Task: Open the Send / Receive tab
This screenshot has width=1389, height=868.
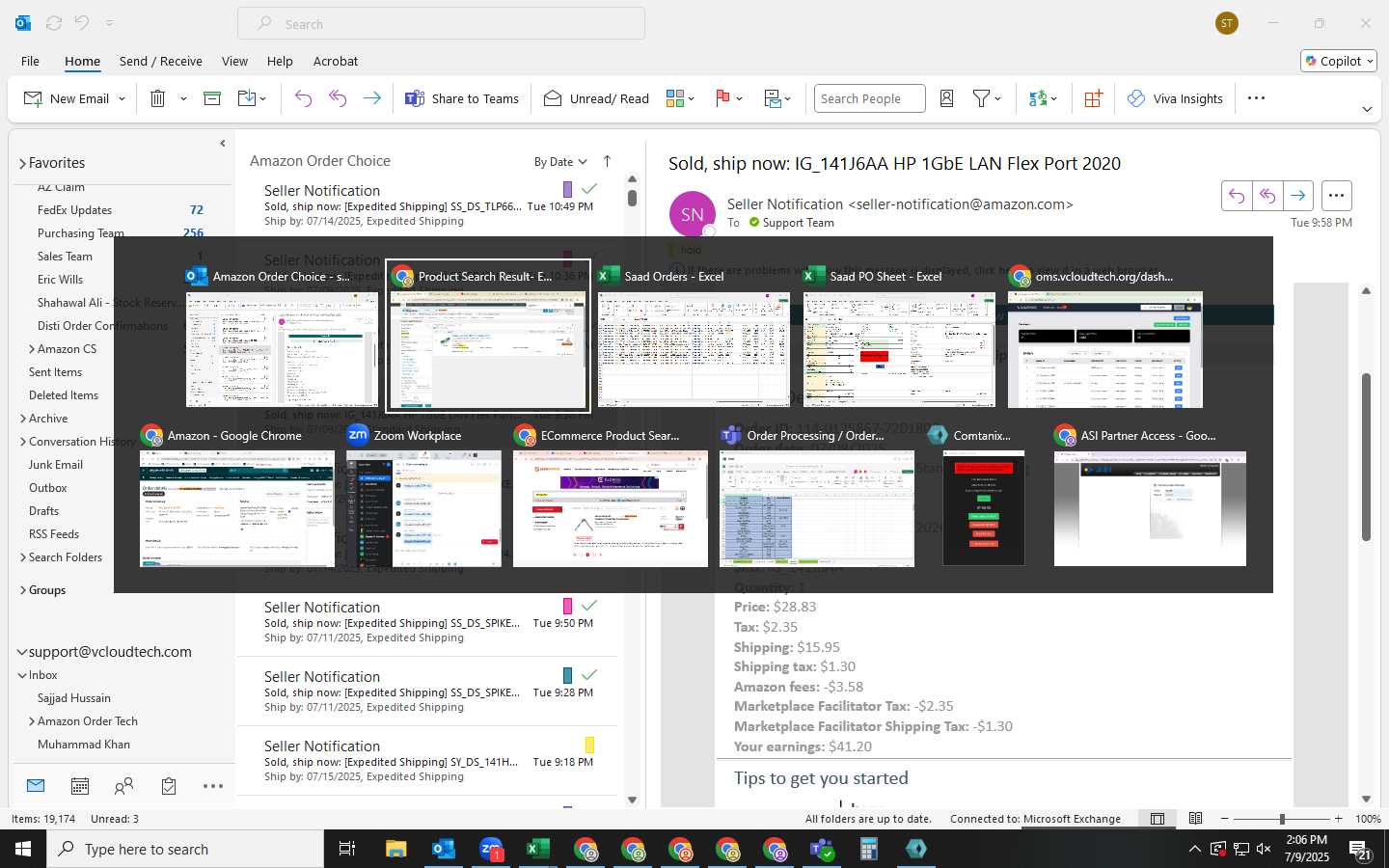Action: pos(160,61)
